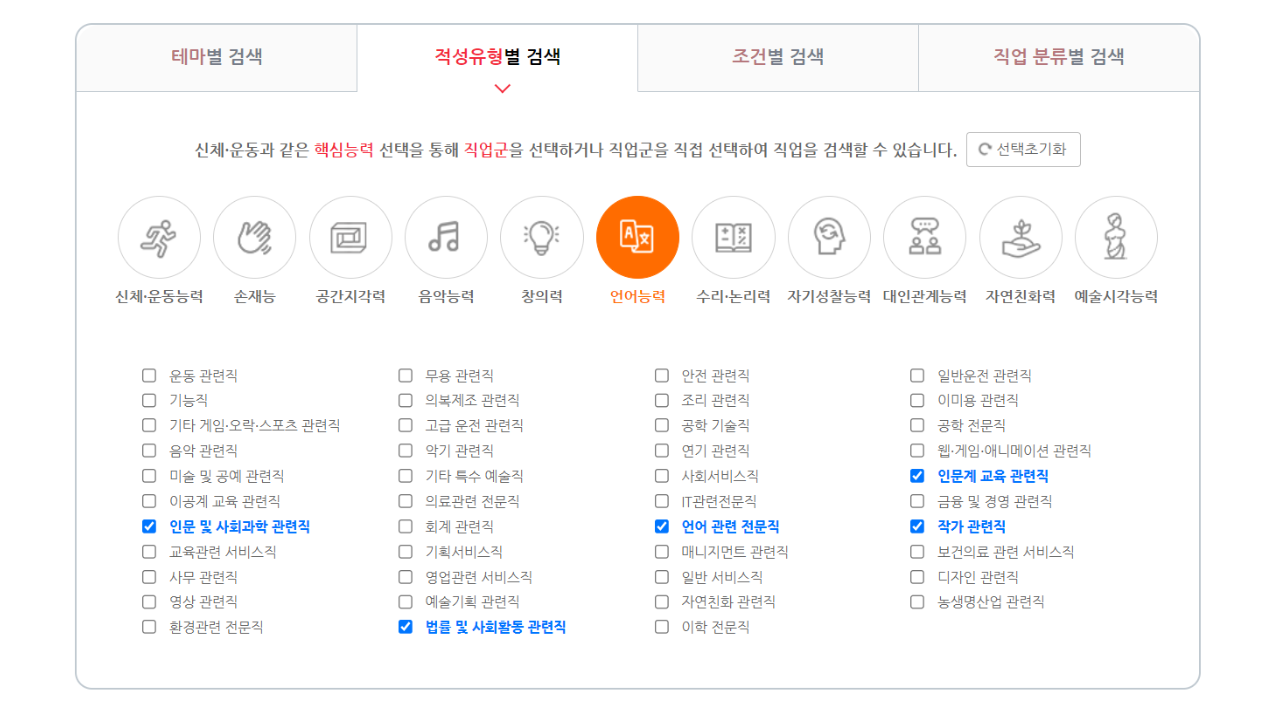
Task: Select the 자연친화력 aptitude icon
Action: (x=1020, y=238)
